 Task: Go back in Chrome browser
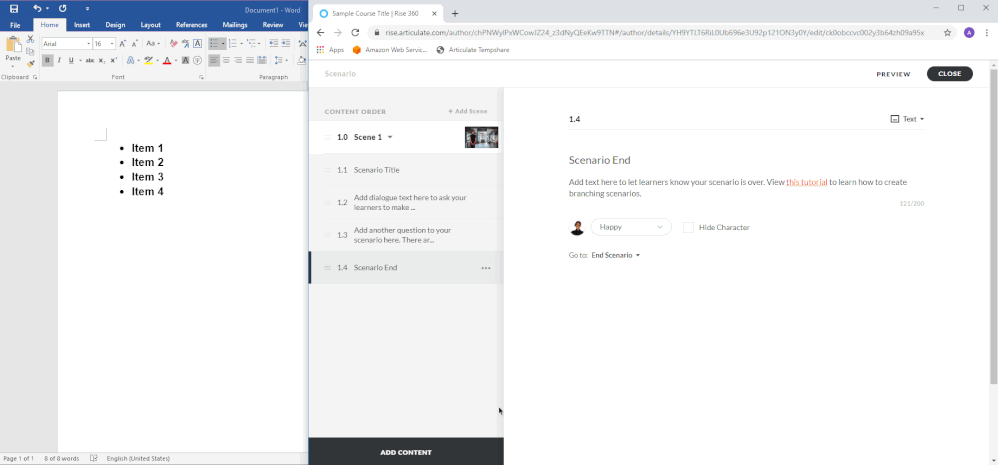point(320,32)
